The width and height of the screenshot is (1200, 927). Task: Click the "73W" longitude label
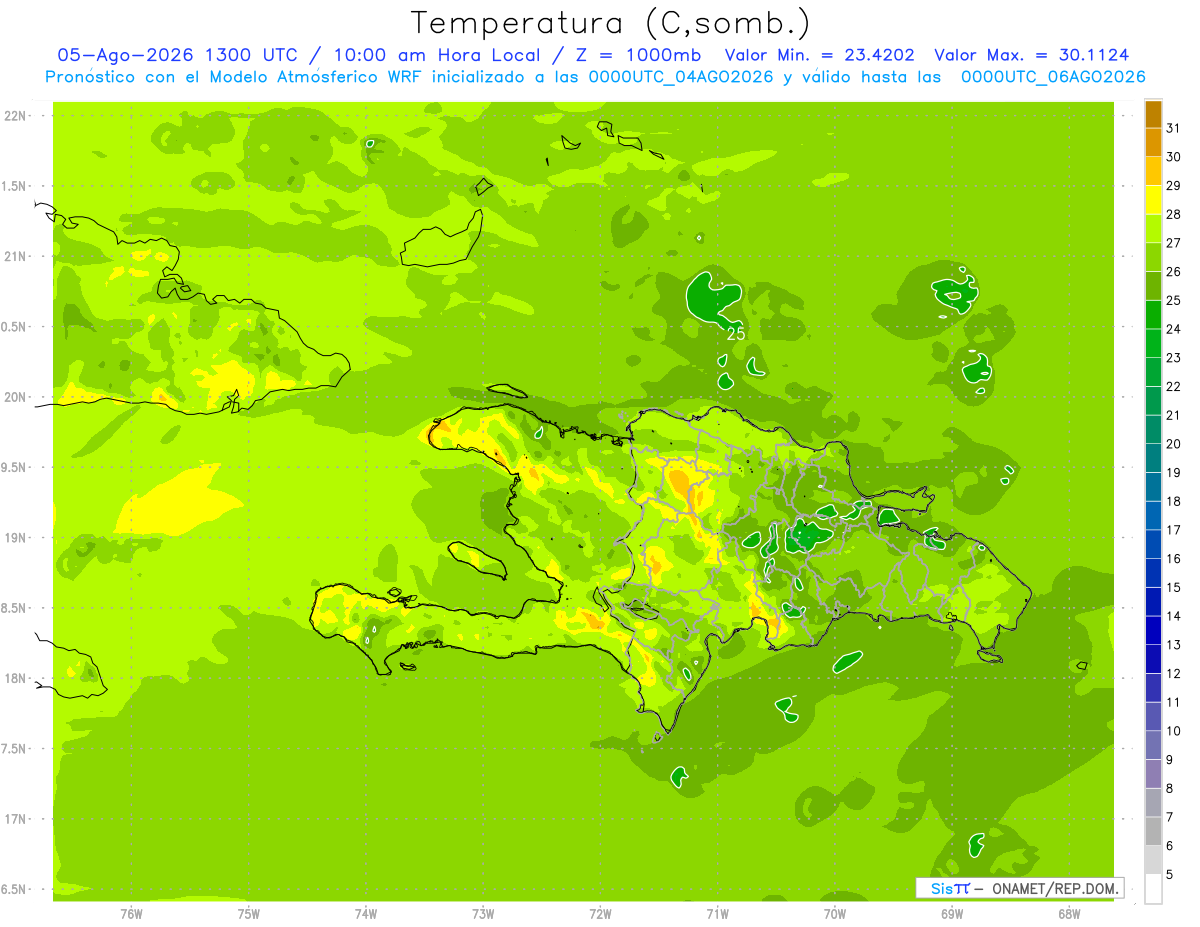483,914
